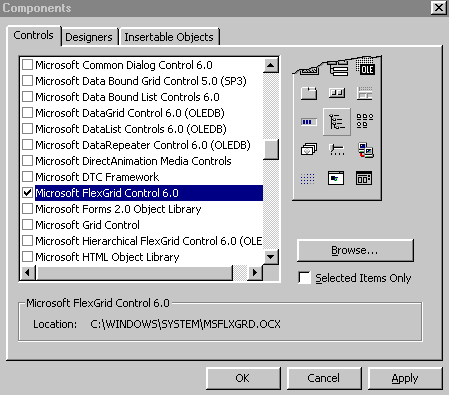The image size is (449, 395).
Task: Select the Microsoft DataRepeater Control 6.0 row text
Action: coord(143,145)
